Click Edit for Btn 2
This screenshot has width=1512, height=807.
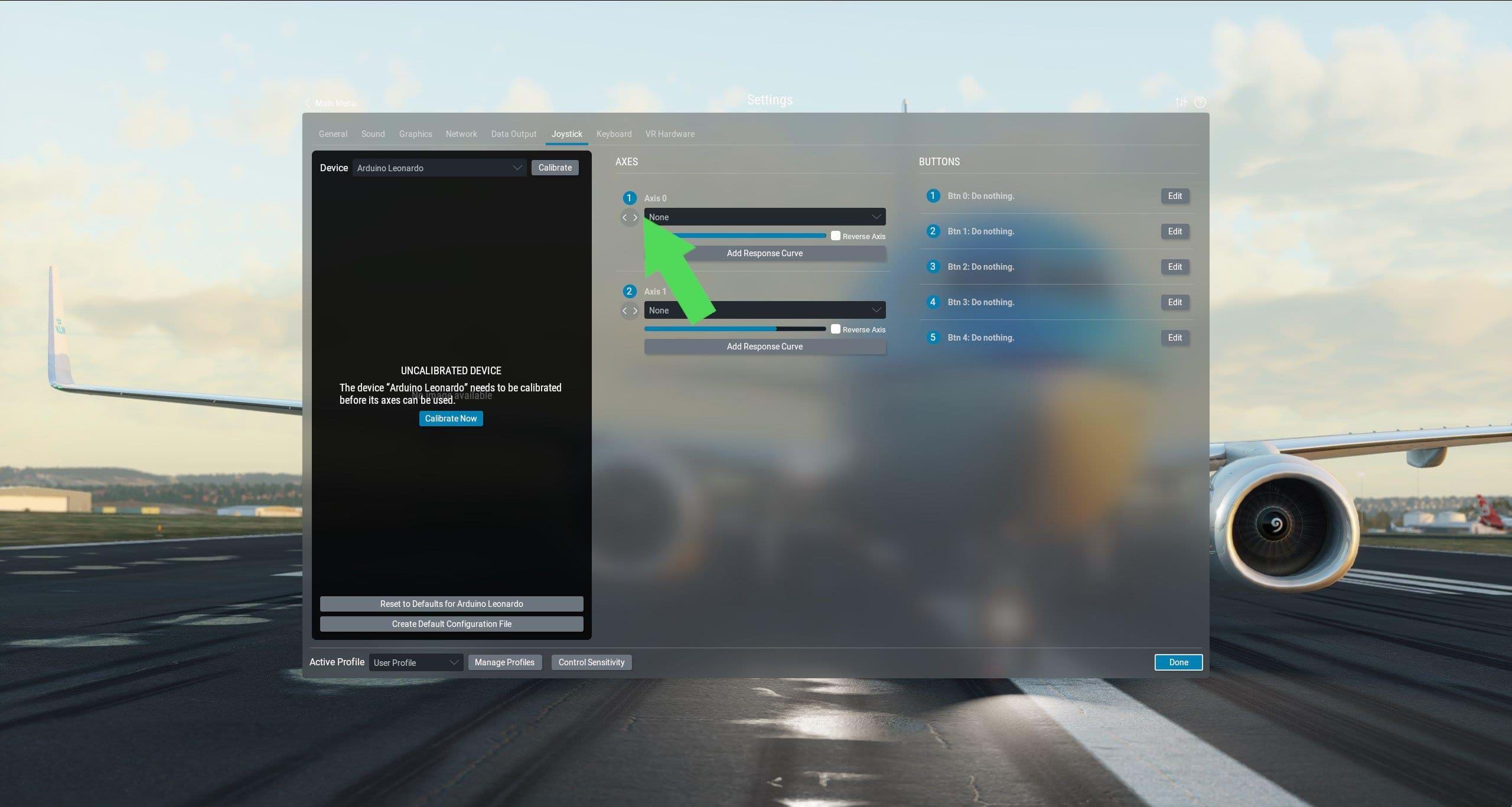point(1175,266)
